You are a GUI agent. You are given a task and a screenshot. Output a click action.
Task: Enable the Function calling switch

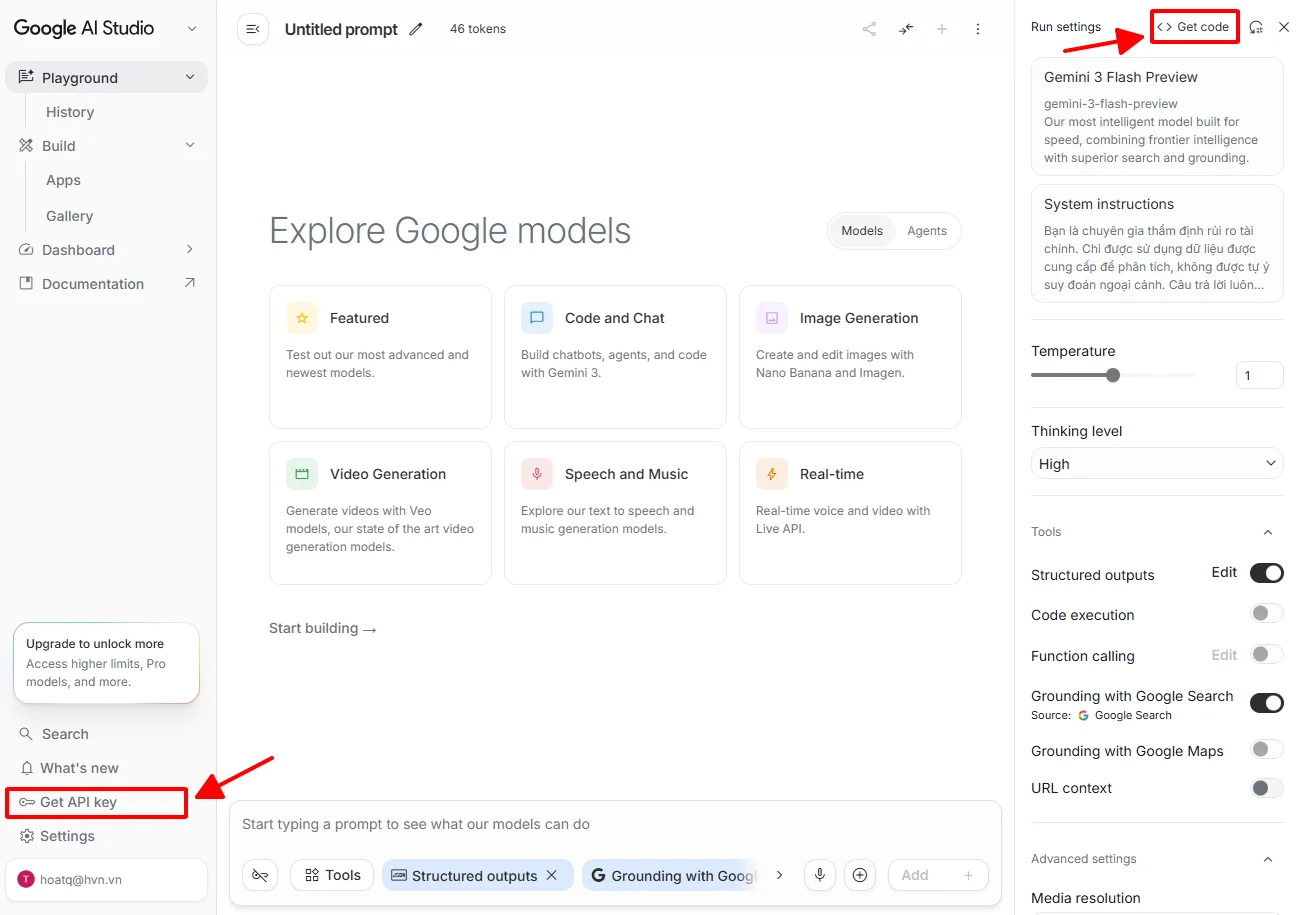tap(1267, 654)
